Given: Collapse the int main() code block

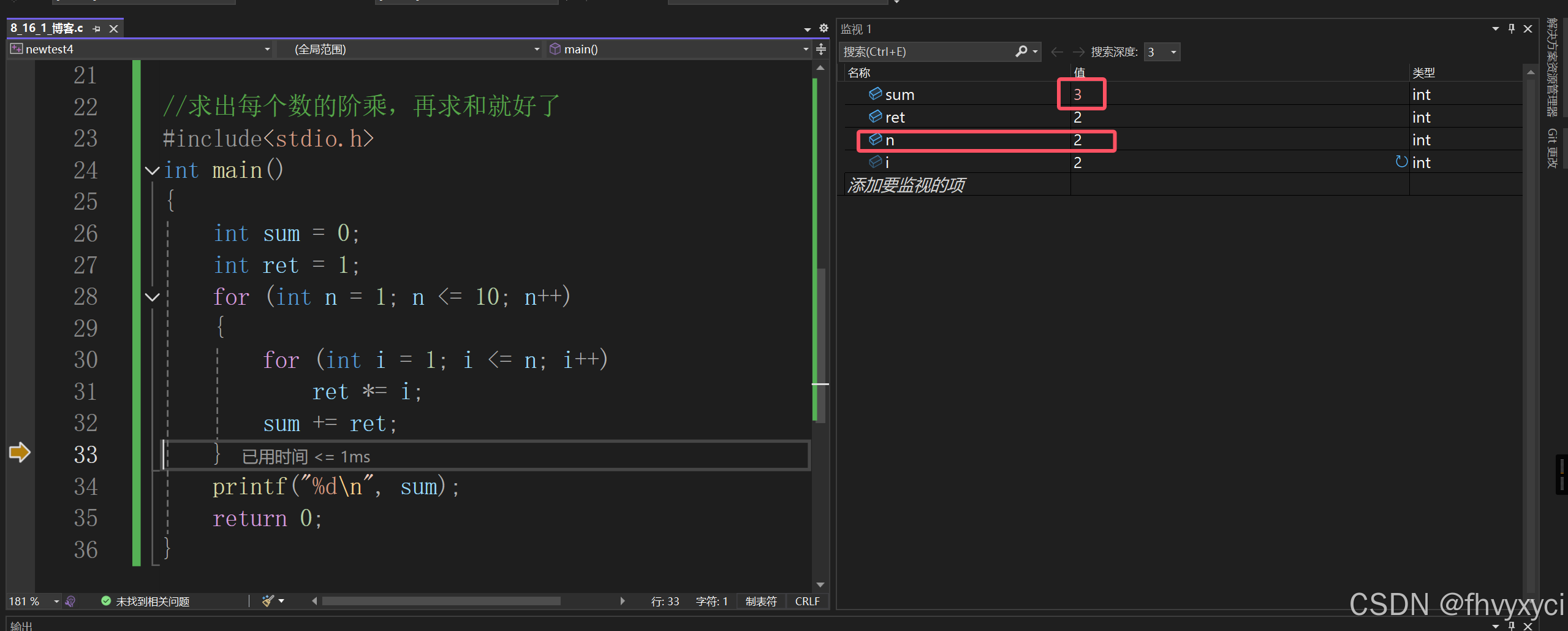Looking at the screenshot, I should click(152, 170).
